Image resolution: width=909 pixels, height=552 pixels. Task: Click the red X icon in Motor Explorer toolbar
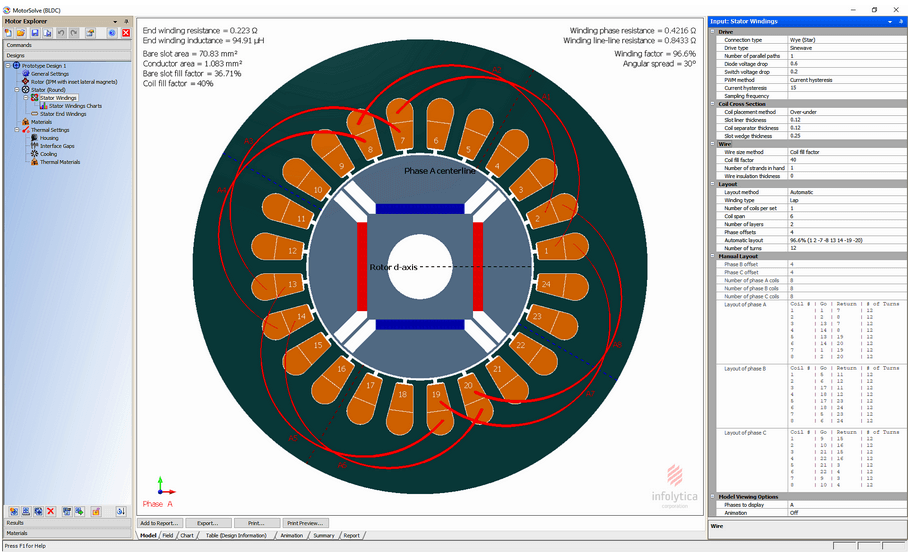pos(126,33)
